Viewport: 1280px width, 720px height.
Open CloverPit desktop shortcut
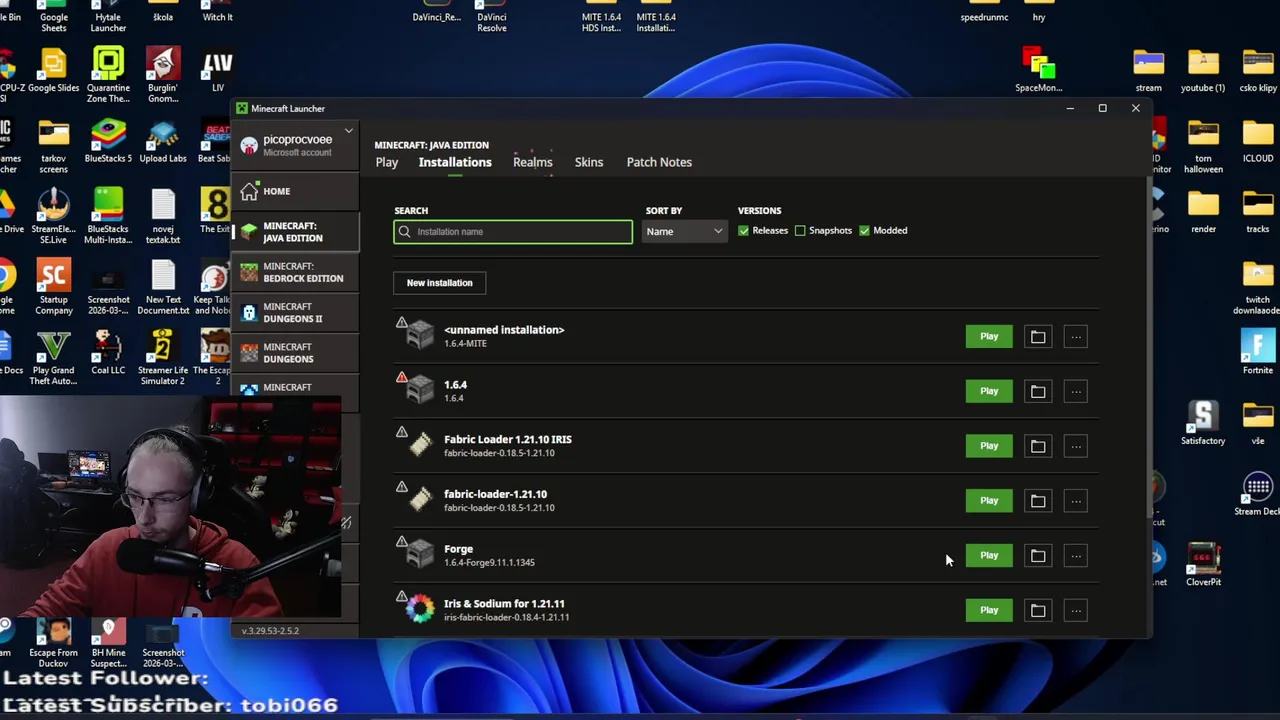coord(1203,563)
